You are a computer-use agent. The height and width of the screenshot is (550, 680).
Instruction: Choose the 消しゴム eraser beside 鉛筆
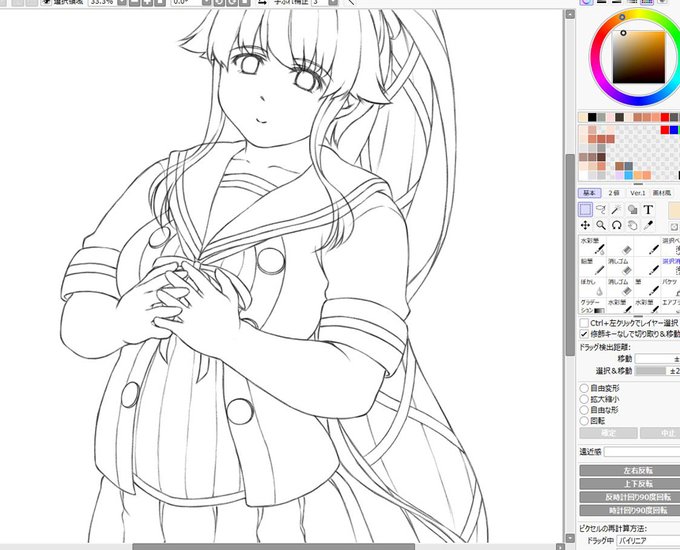pyautogui.click(x=620, y=267)
